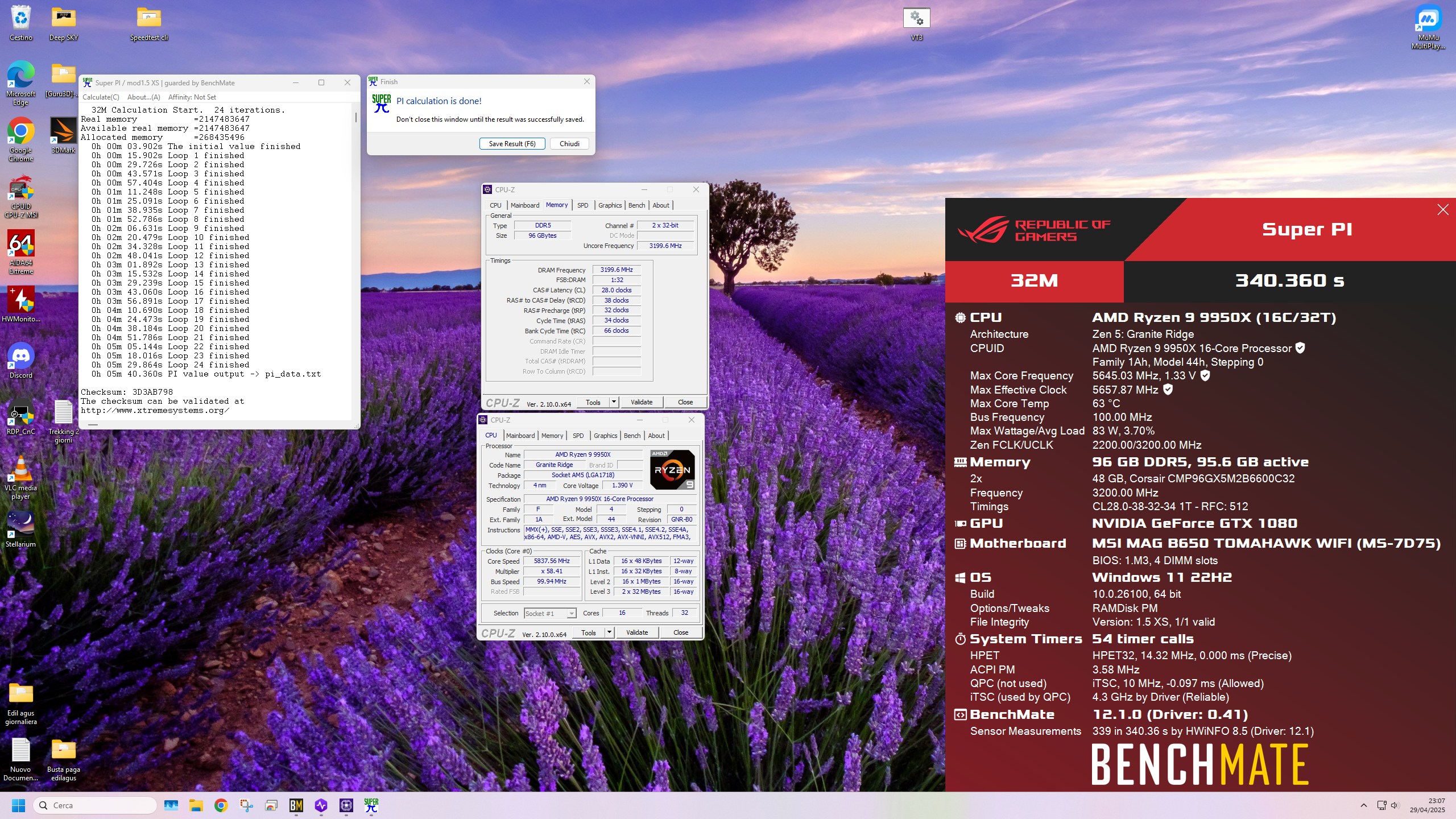The height and width of the screenshot is (819, 1456).
Task: Open RDP_CnC desktop shortcut
Action: coord(21,417)
